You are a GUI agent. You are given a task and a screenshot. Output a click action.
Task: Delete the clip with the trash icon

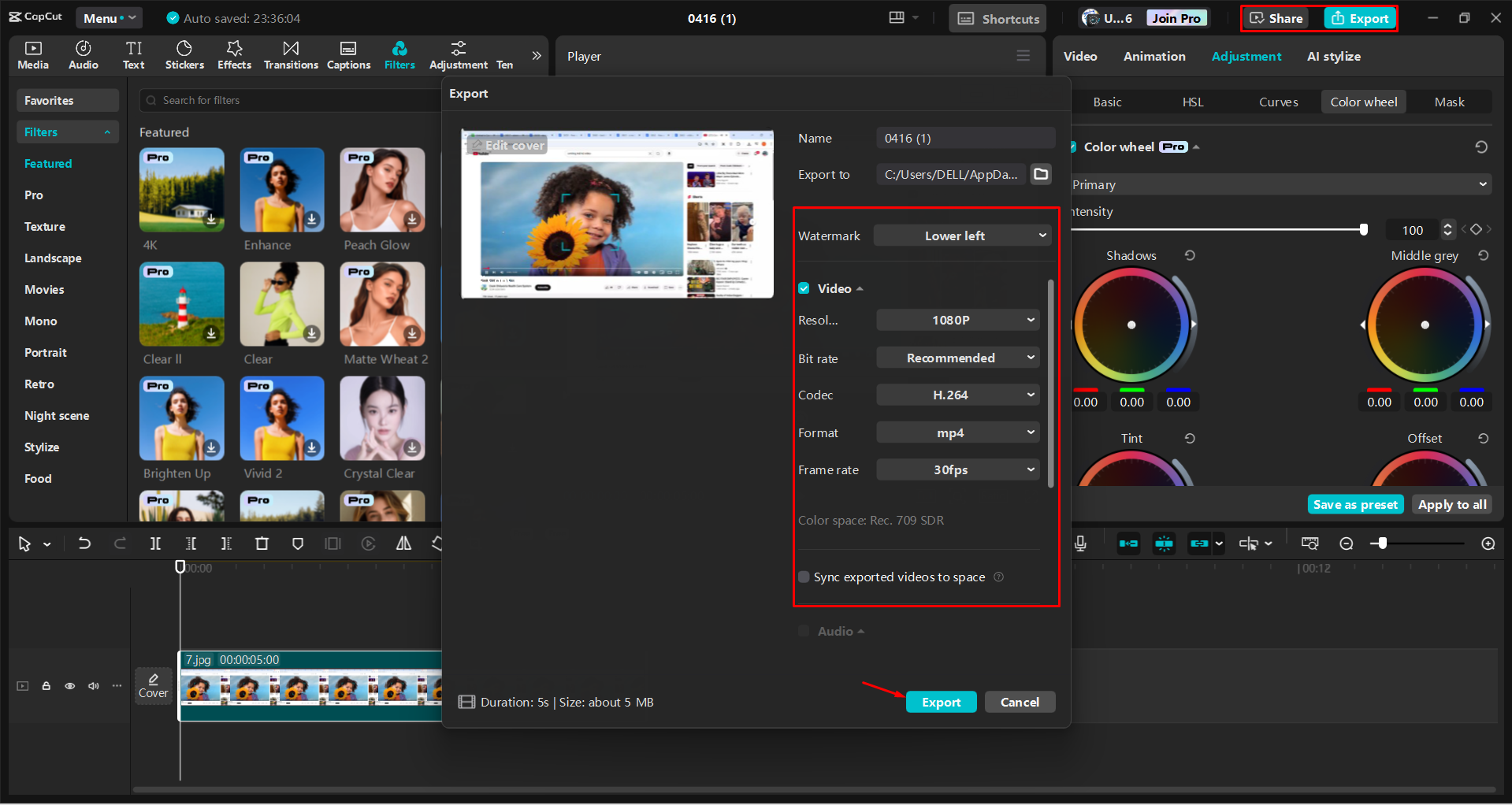click(x=262, y=543)
